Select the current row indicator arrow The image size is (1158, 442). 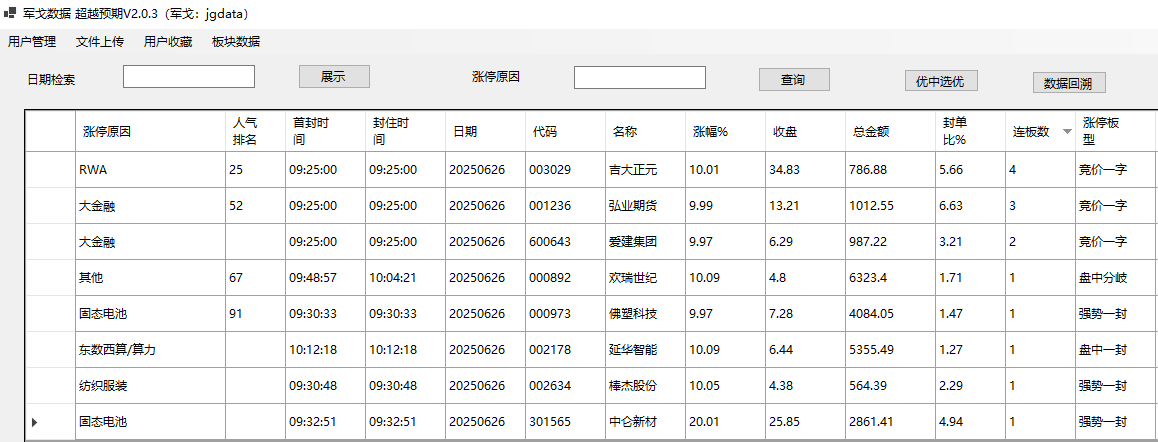point(35,422)
